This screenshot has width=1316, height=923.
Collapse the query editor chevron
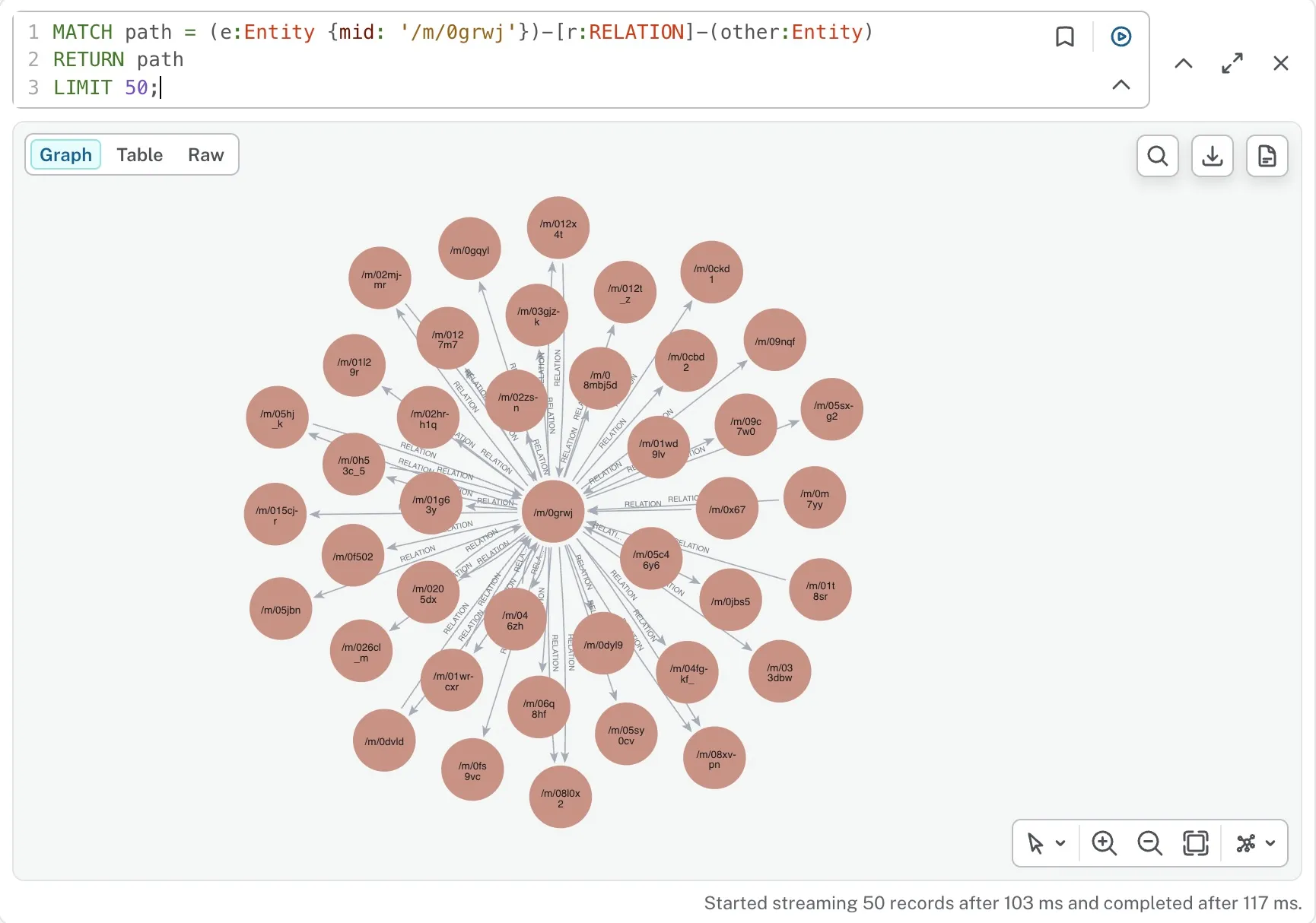(x=1121, y=84)
